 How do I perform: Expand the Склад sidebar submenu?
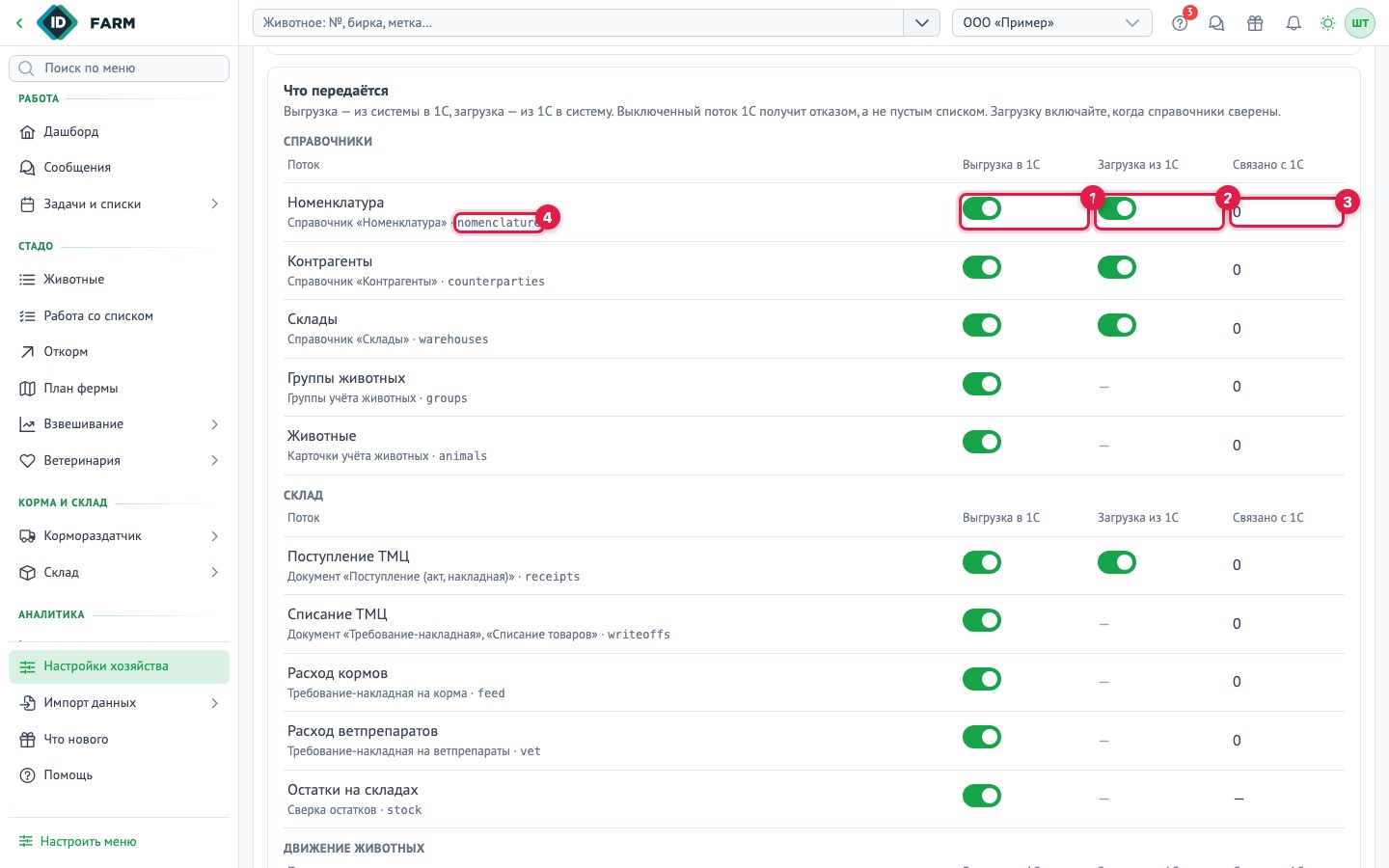[214, 573]
